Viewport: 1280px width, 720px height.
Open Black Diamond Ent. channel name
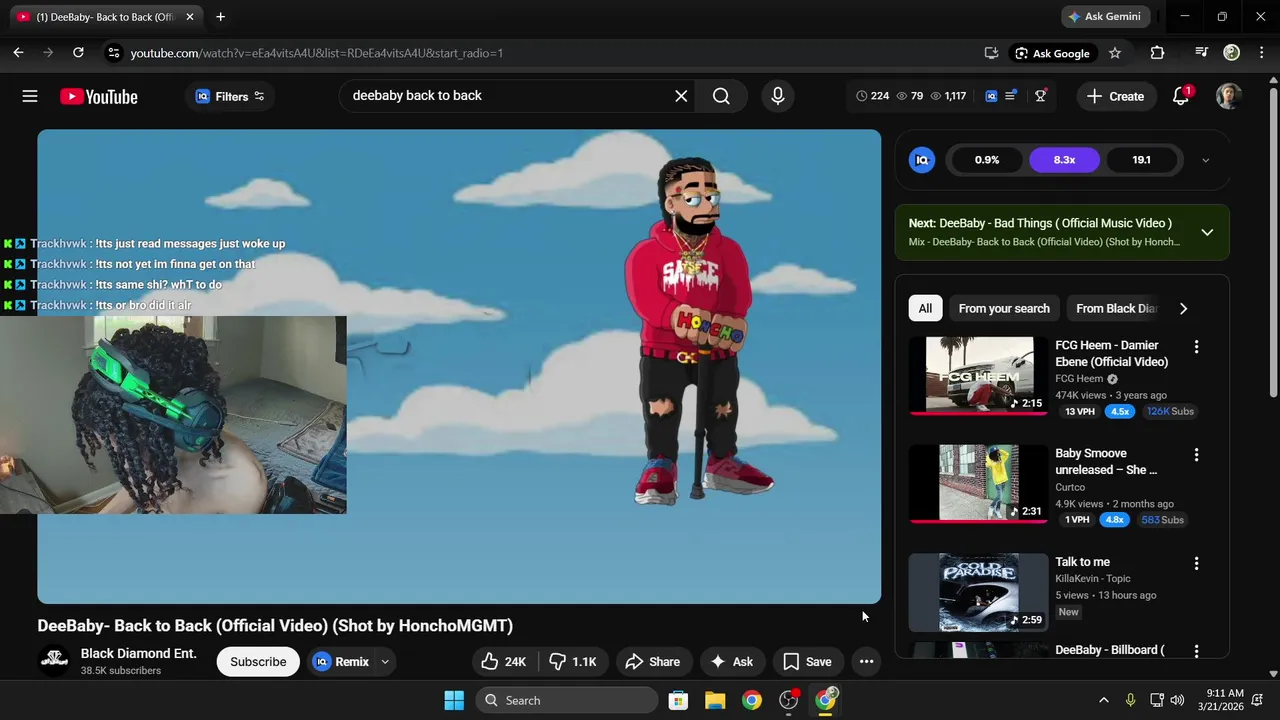click(x=138, y=653)
